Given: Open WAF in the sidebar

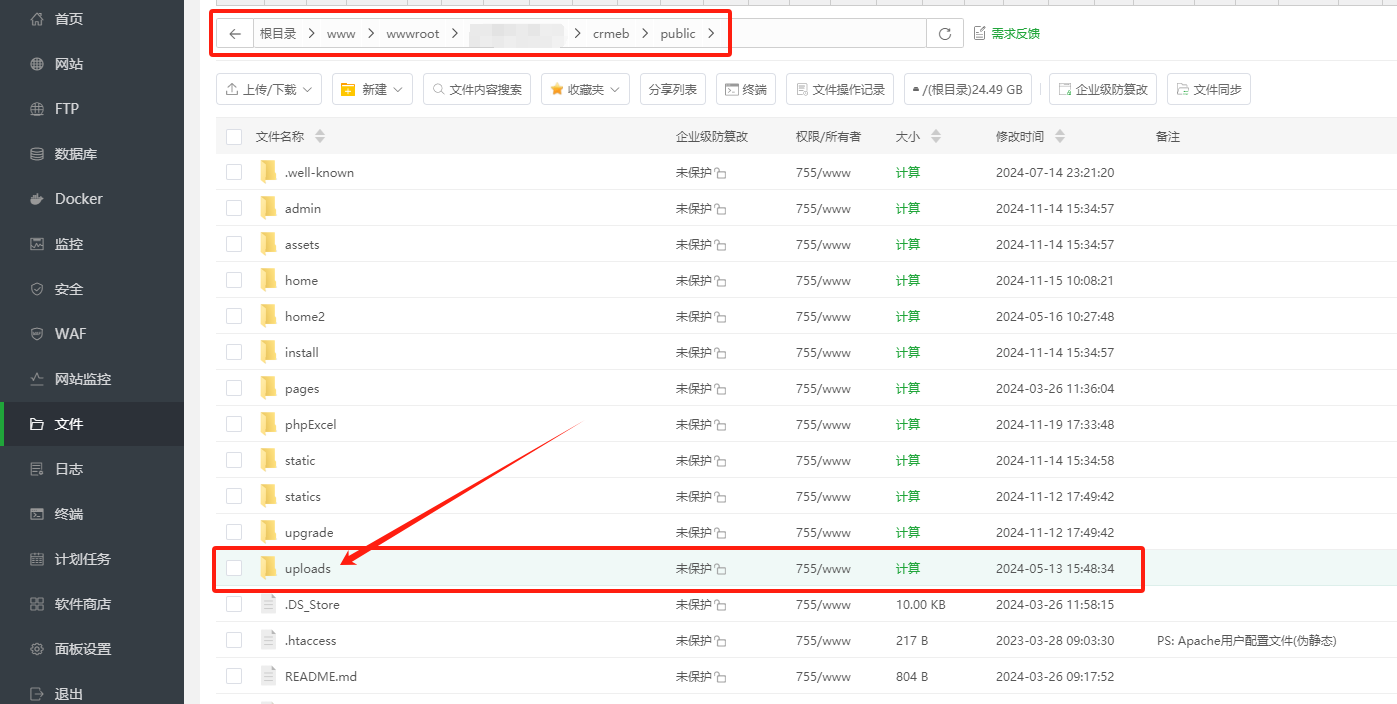Looking at the screenshot, I should pyautogui.click(x=70, y=334).
